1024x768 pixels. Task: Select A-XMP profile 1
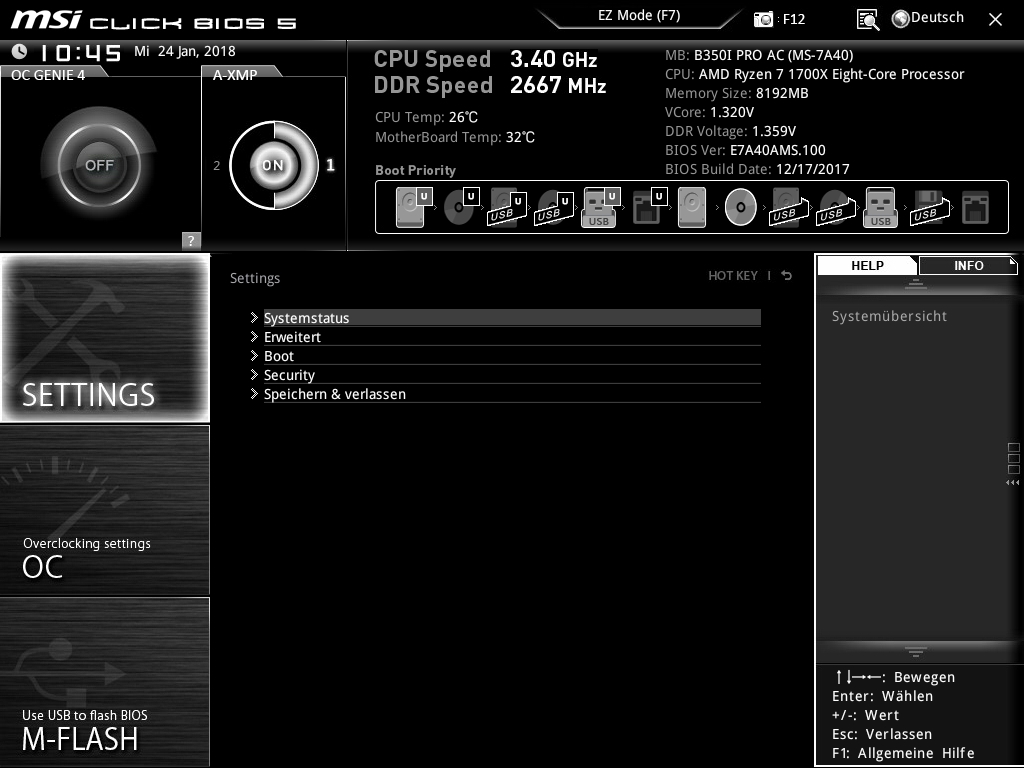click(330, 165)
